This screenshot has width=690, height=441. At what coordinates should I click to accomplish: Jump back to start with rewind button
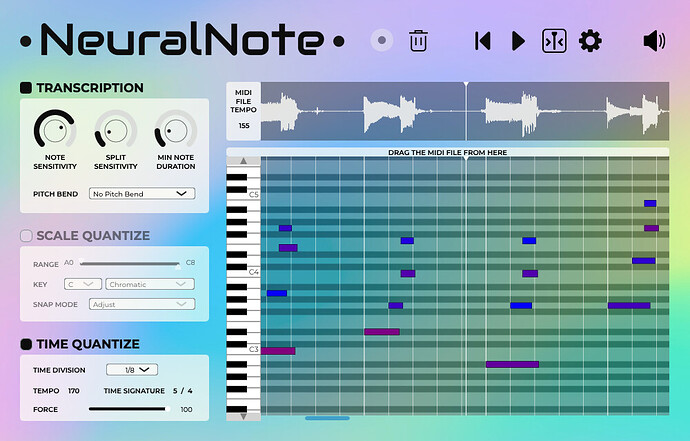click(x=483, y=41)
